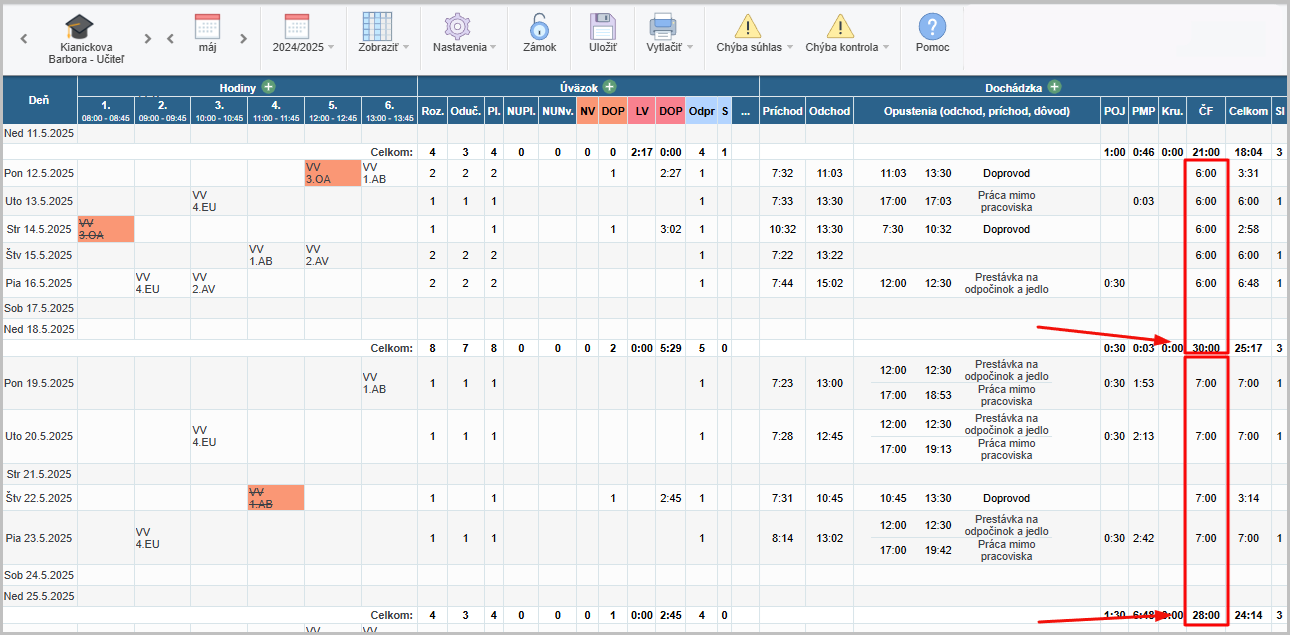Expand Úväzok columns with green plus

(609, 88)
